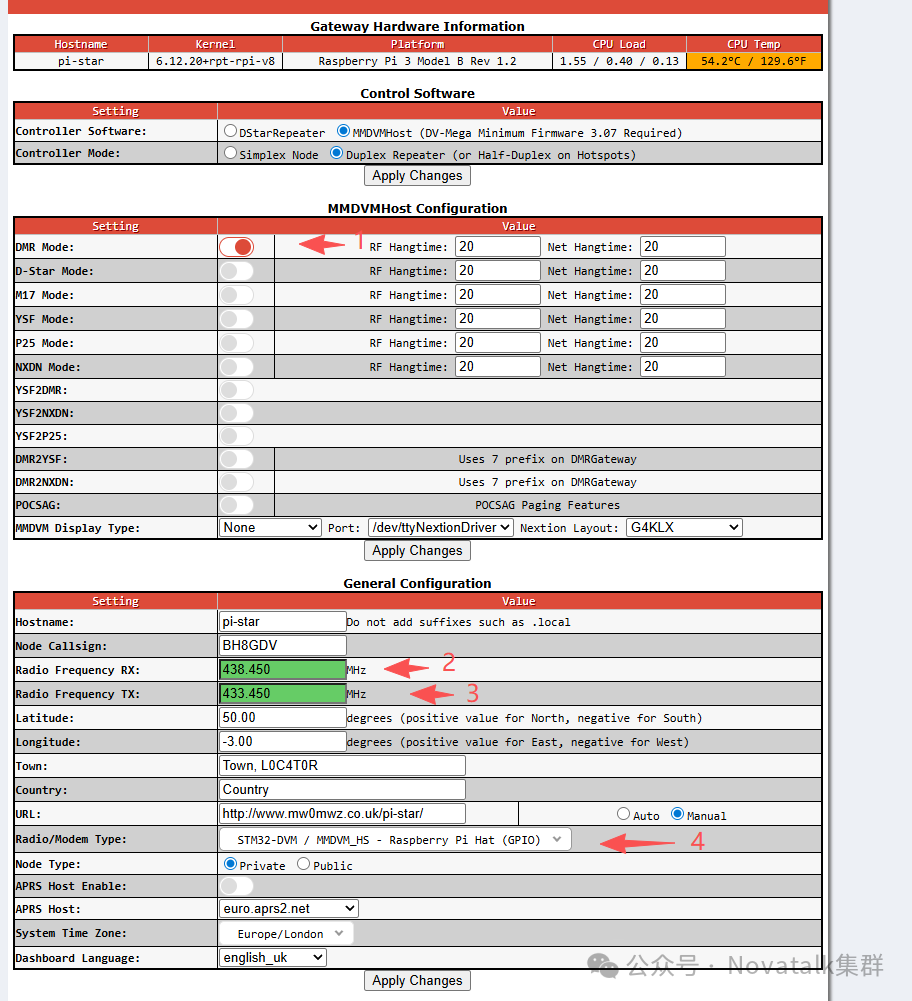912x1001 pixels.
Task: Apply Changes under Control Software
Action: [x=417, y=176]
